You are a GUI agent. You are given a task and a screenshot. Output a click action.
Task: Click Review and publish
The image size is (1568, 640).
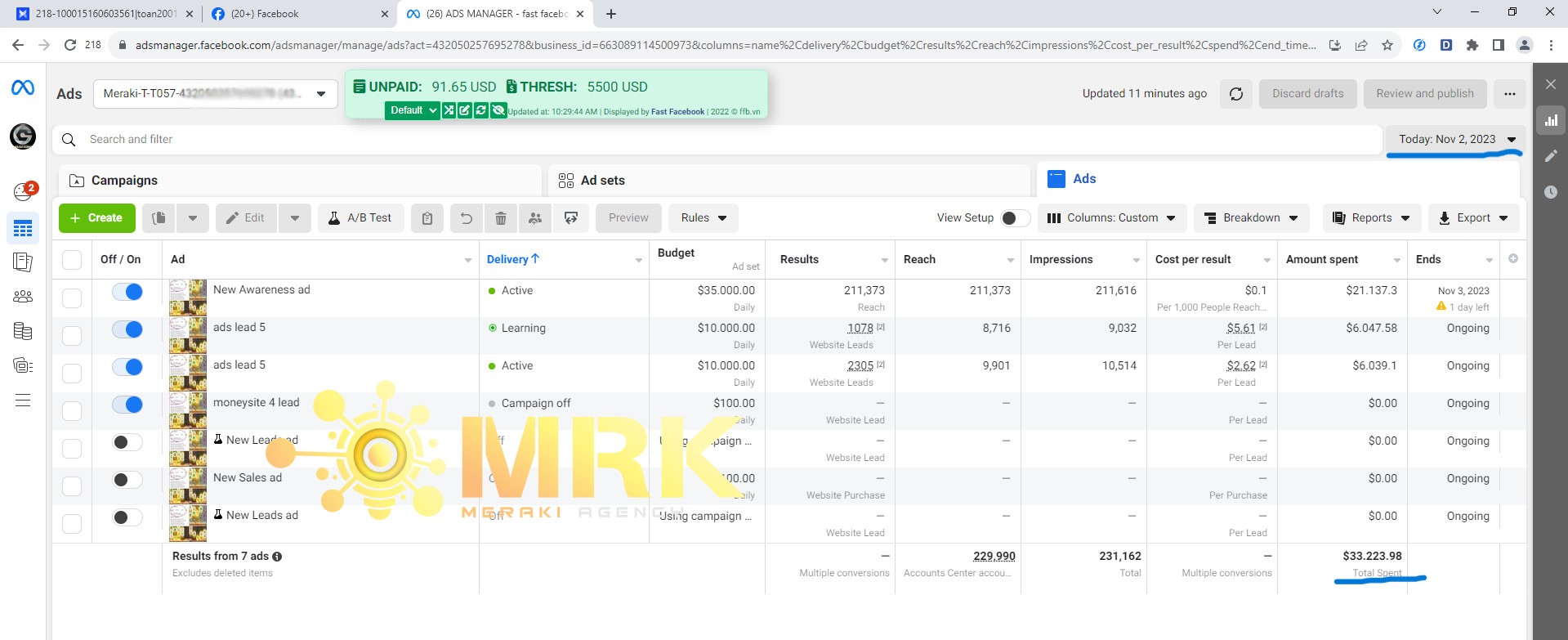1425,94
